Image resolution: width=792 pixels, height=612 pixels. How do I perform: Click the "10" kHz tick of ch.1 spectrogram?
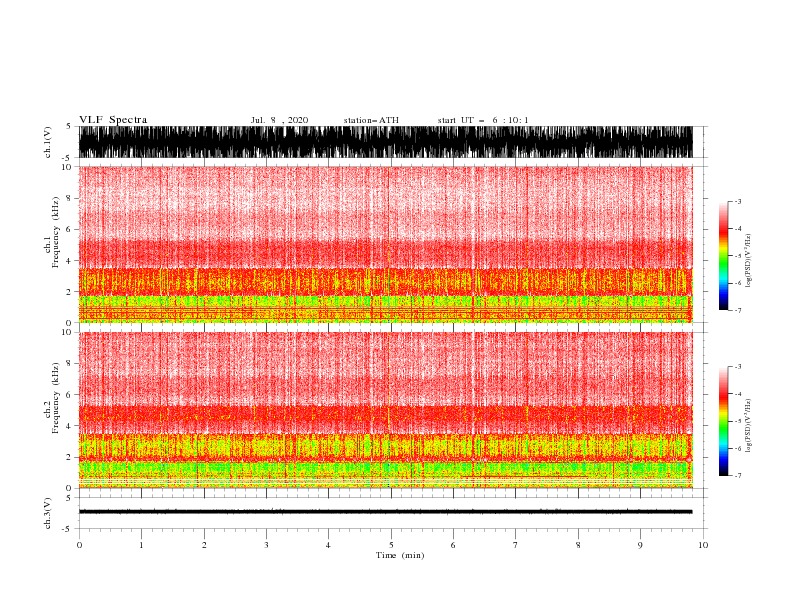click(67, 167)
